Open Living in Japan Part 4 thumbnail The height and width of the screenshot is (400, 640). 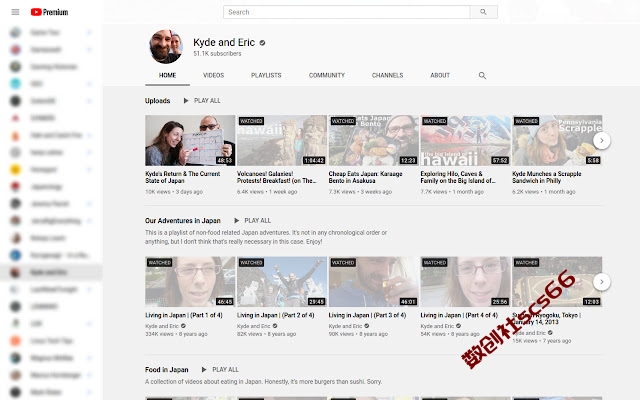(465, 282)
